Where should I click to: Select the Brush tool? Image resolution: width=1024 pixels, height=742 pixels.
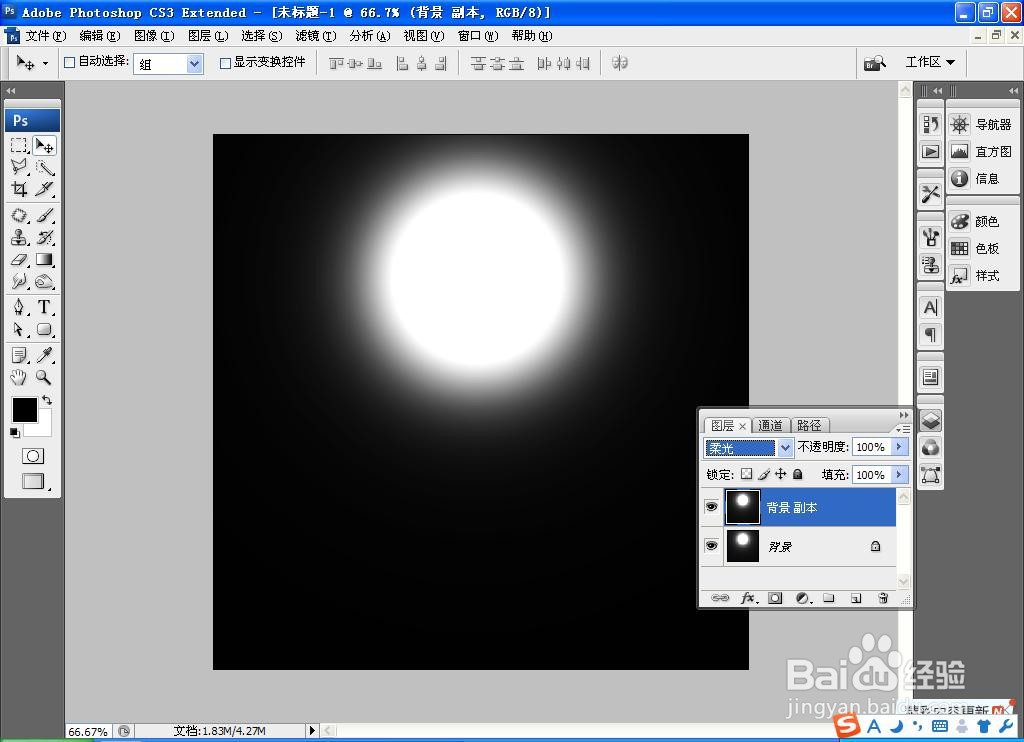(x=44, y=215)
